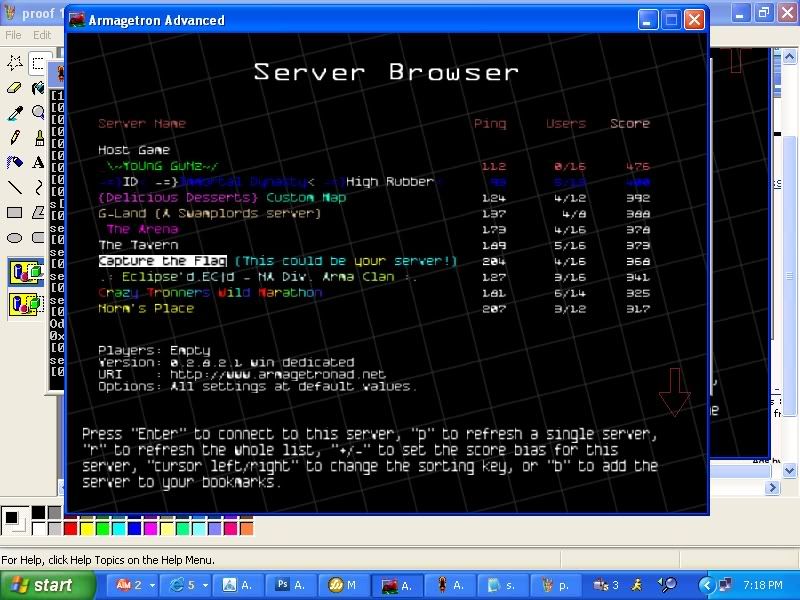The height and width of the screenshot is (600, 800).
Task: Select the YOUNG GUNZ server row
Action: click(x=374, y=166)
